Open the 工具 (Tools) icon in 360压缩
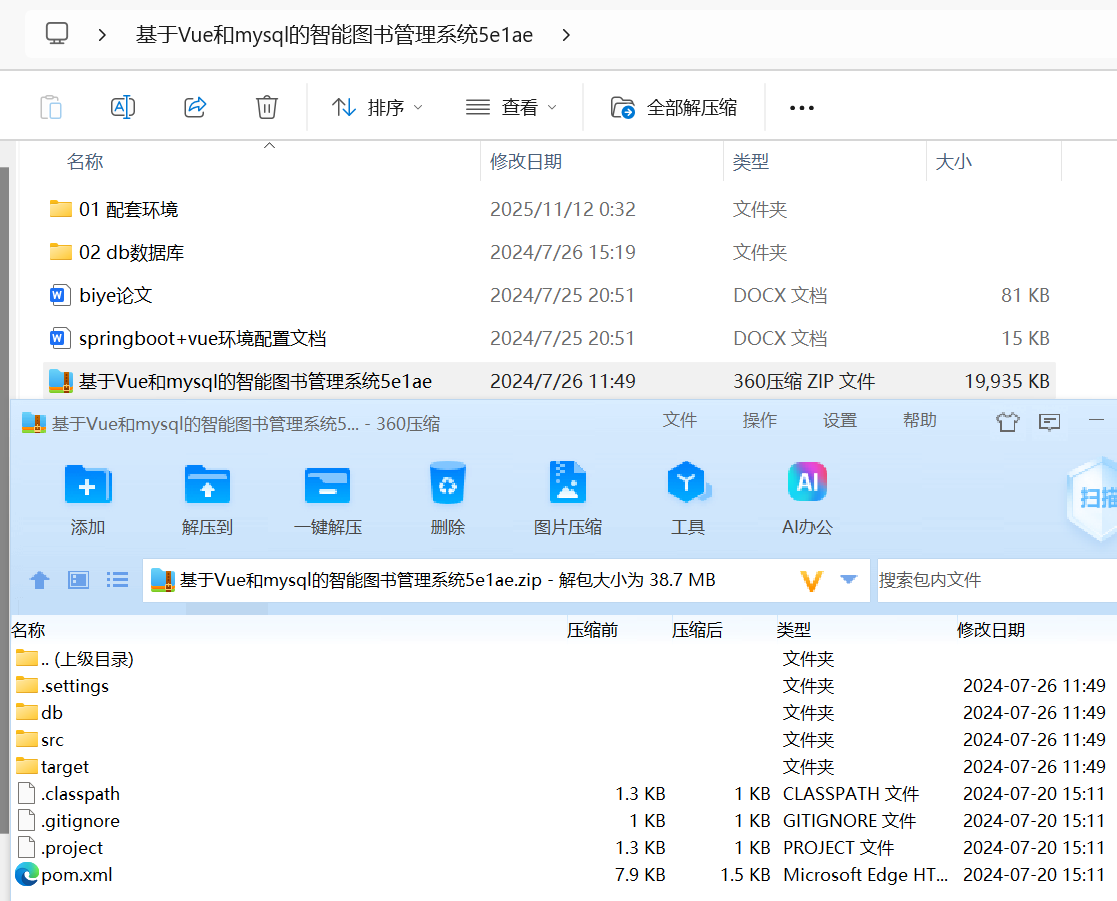The width and height of the screenshot is (1117, 901). [x=687, y=497]
